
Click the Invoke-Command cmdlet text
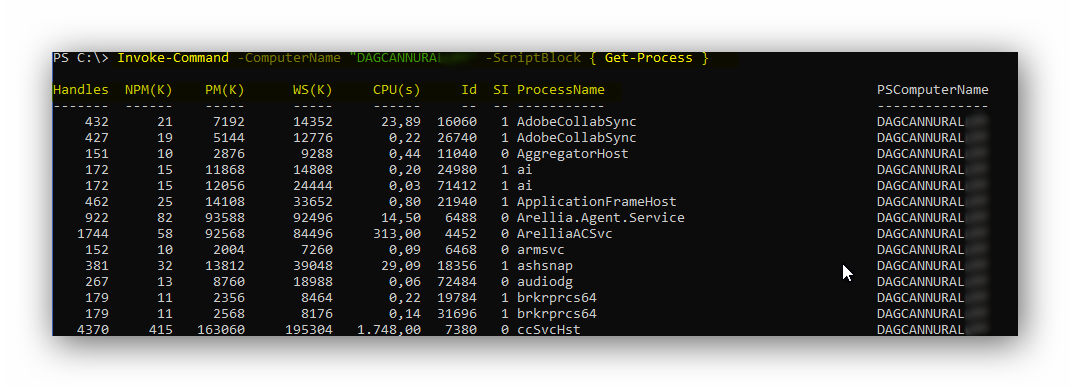173,58
